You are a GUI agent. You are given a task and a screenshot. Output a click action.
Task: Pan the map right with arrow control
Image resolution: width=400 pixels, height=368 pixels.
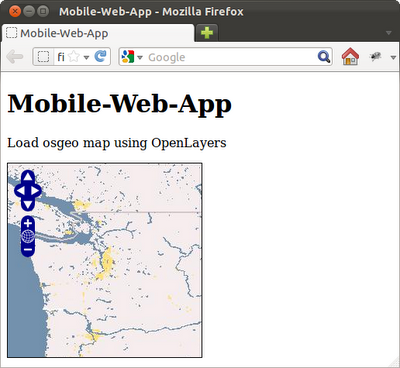click(35, 191)
